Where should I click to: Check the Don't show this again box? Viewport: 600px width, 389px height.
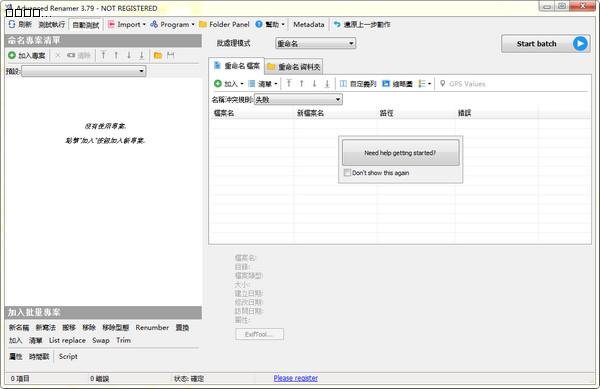click(x=347, y=173)
